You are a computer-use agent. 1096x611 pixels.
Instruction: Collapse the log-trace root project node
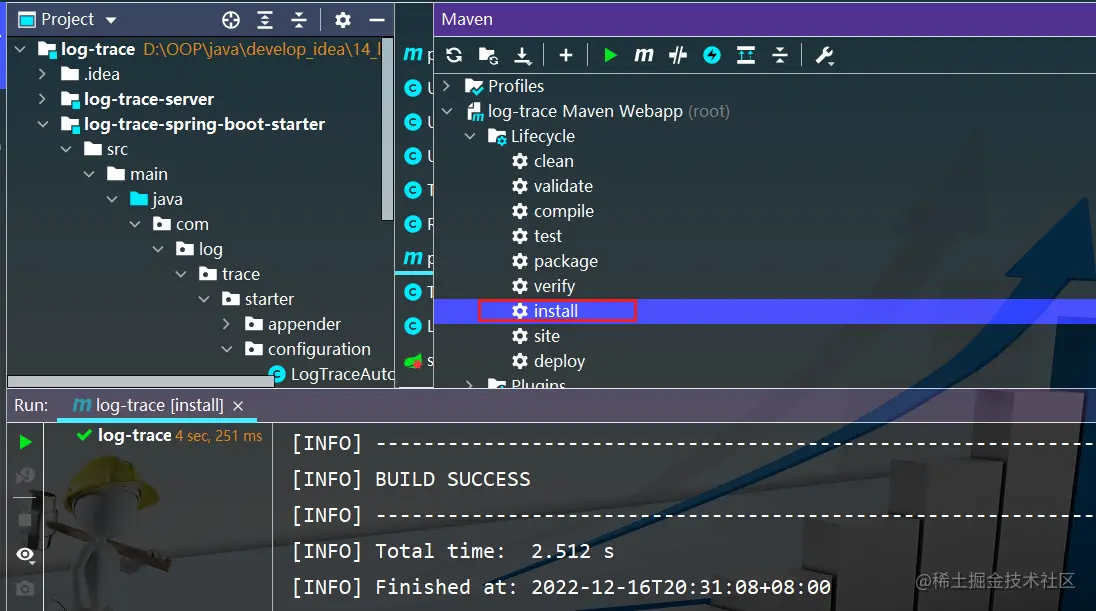coord(20,49)
